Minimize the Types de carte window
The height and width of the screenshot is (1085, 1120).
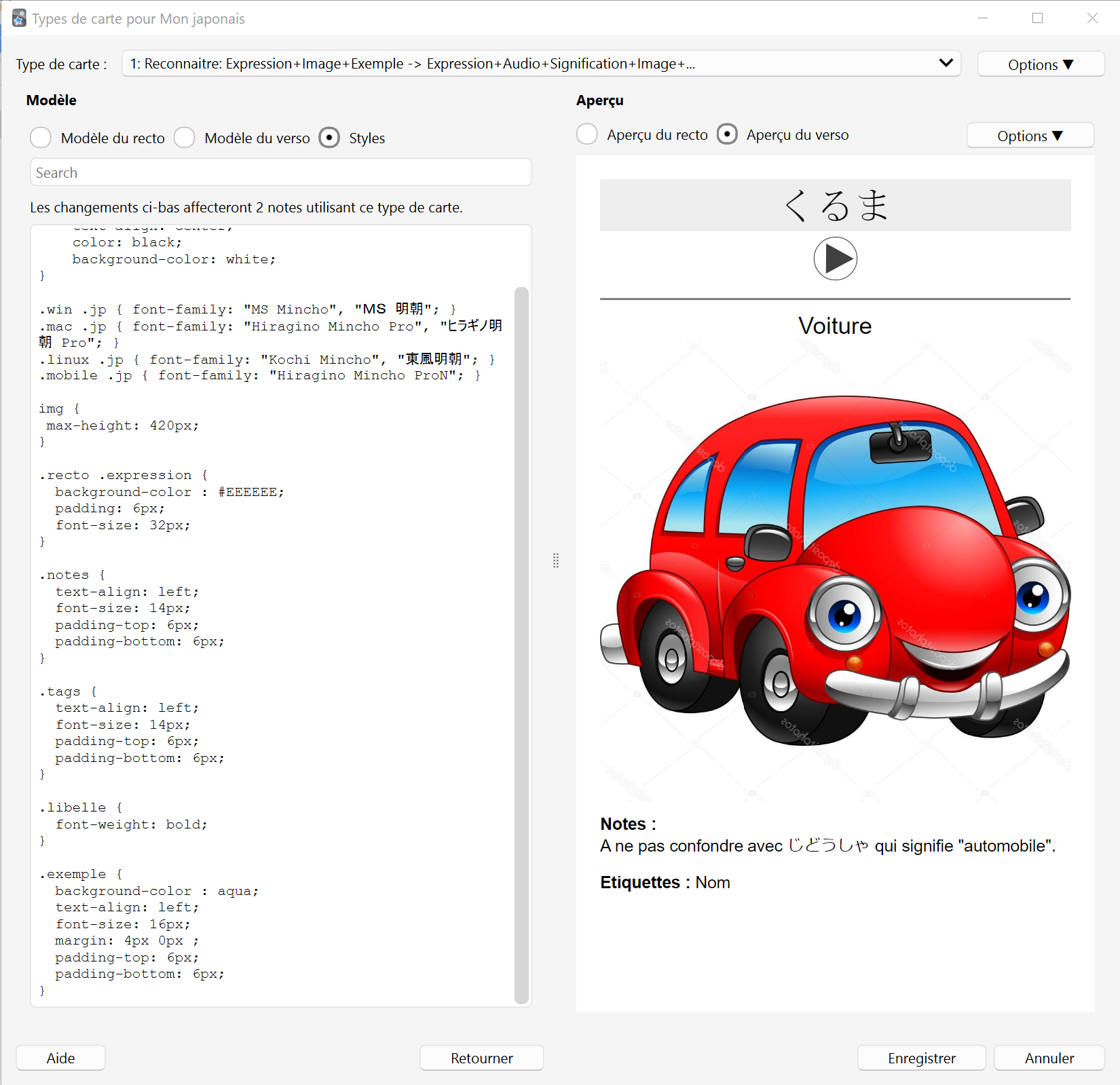[x=982, y=18]
